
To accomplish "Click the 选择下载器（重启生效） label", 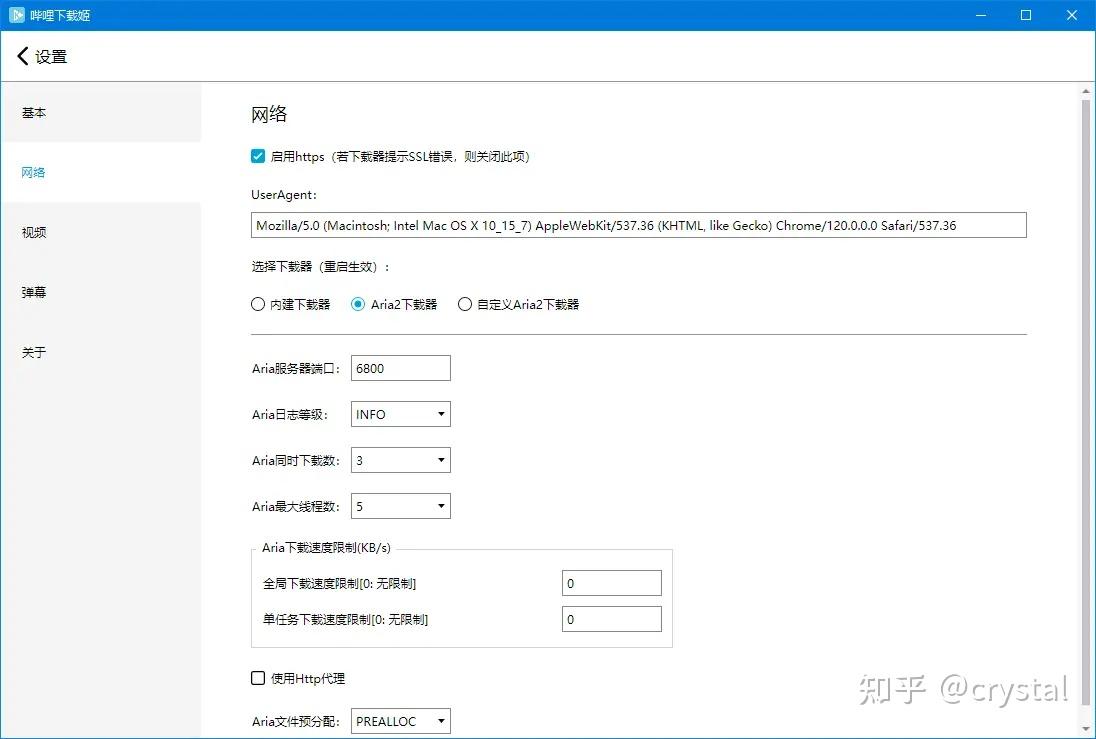I will point(320,266).
